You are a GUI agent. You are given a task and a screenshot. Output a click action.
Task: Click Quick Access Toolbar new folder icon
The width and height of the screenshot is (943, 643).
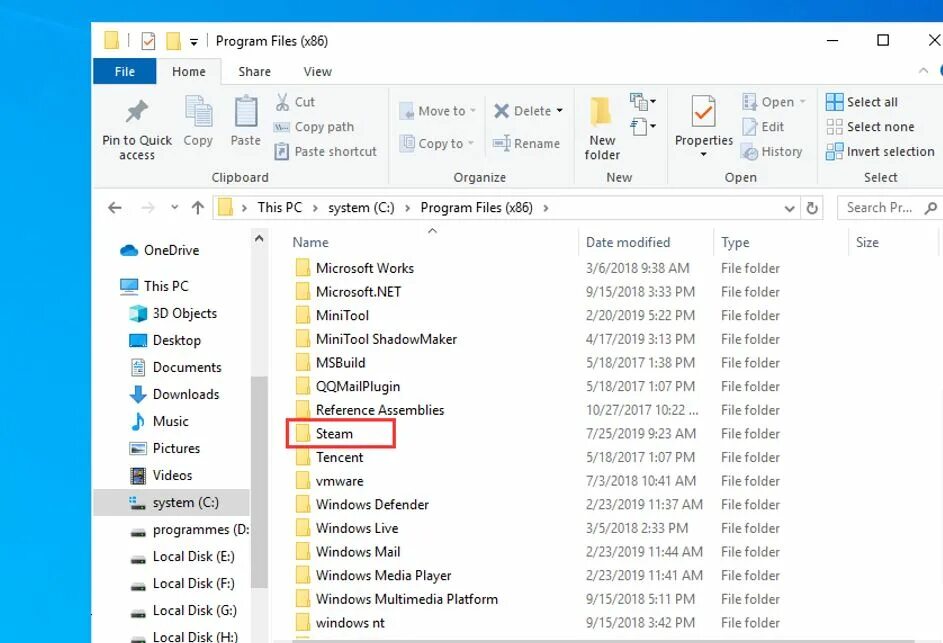pyautogui.click(x=173, y=41)
